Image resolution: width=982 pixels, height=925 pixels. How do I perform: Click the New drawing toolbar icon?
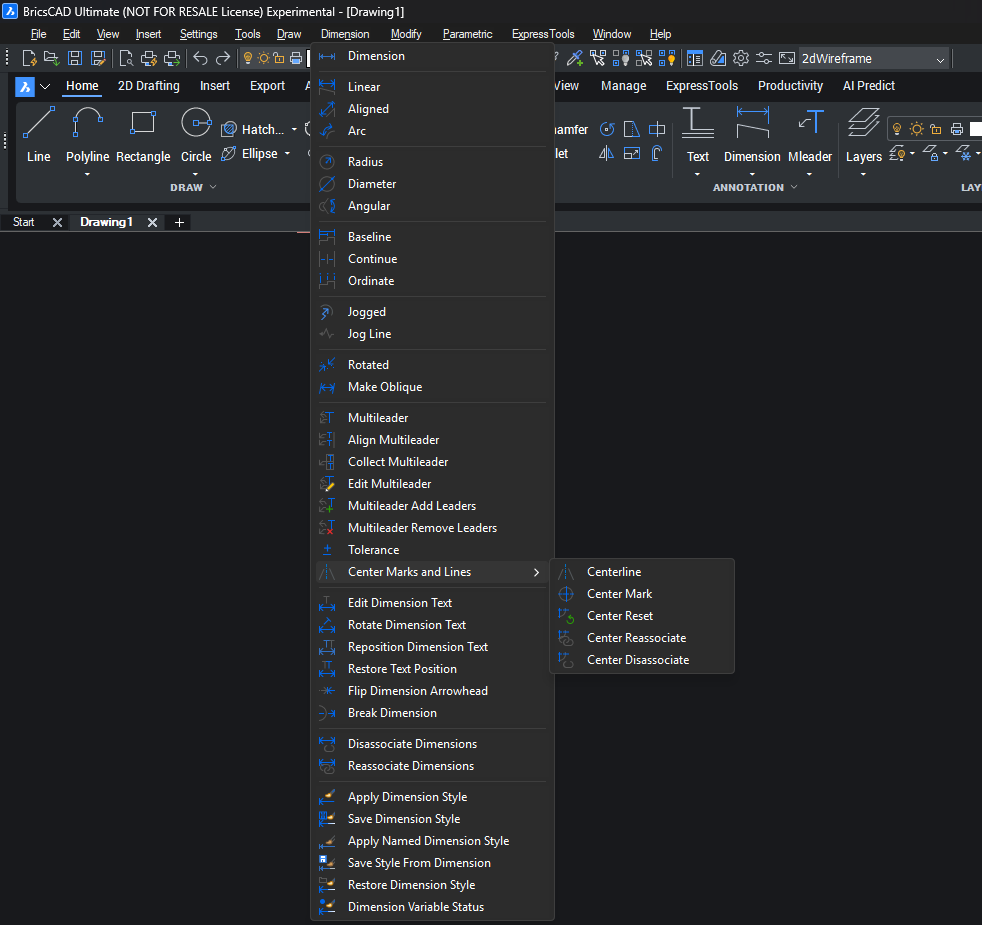[x=29, y=58]
